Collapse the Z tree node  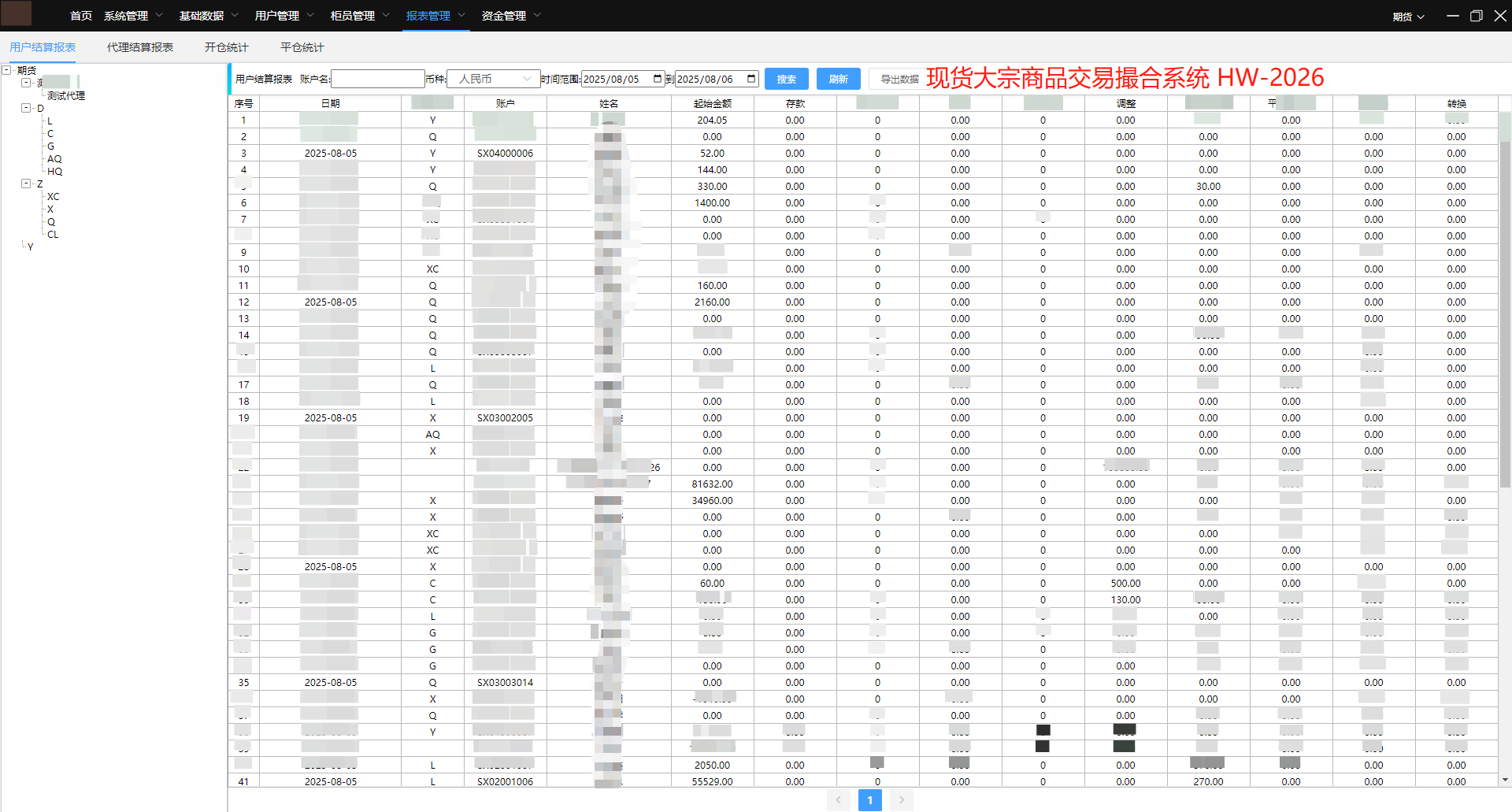tap(26, 184)
